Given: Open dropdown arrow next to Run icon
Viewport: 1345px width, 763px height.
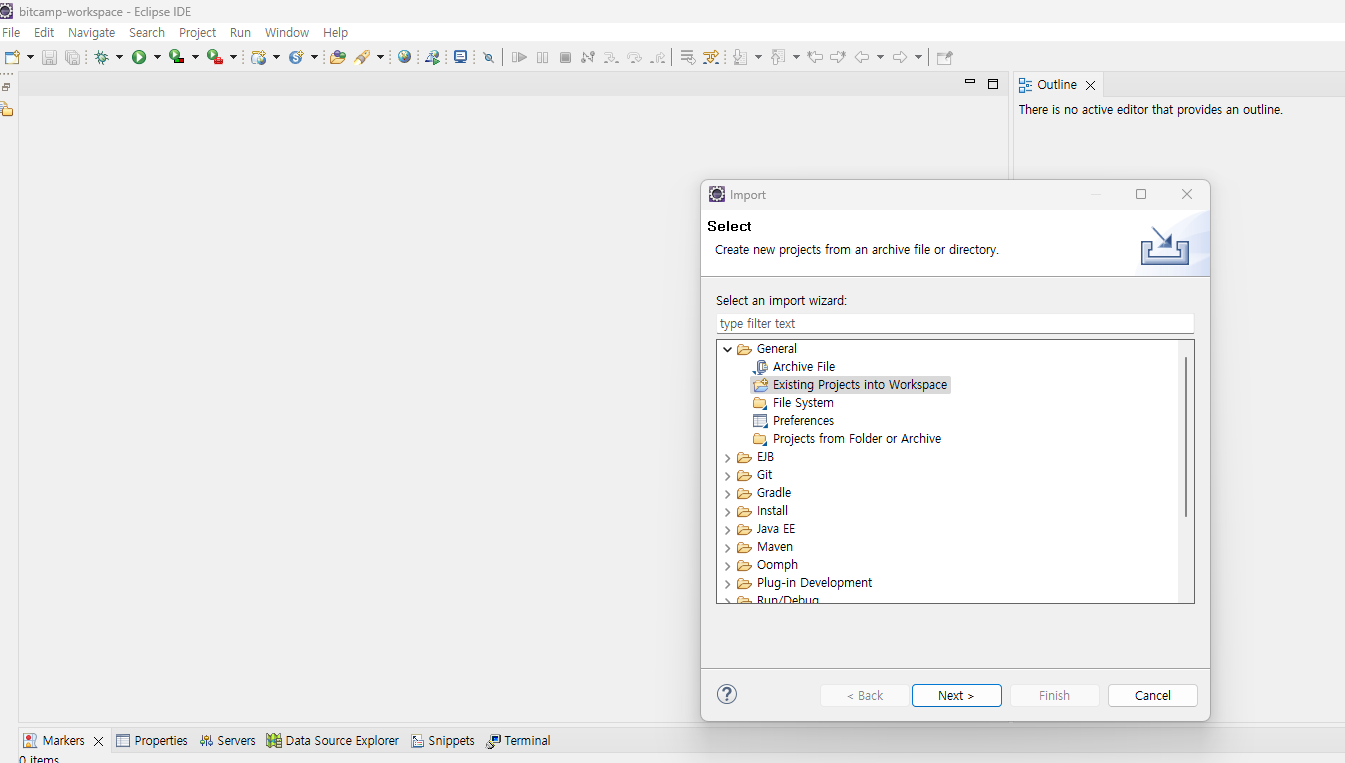Looking at the screenshot, I should click(x=157, y=57).
